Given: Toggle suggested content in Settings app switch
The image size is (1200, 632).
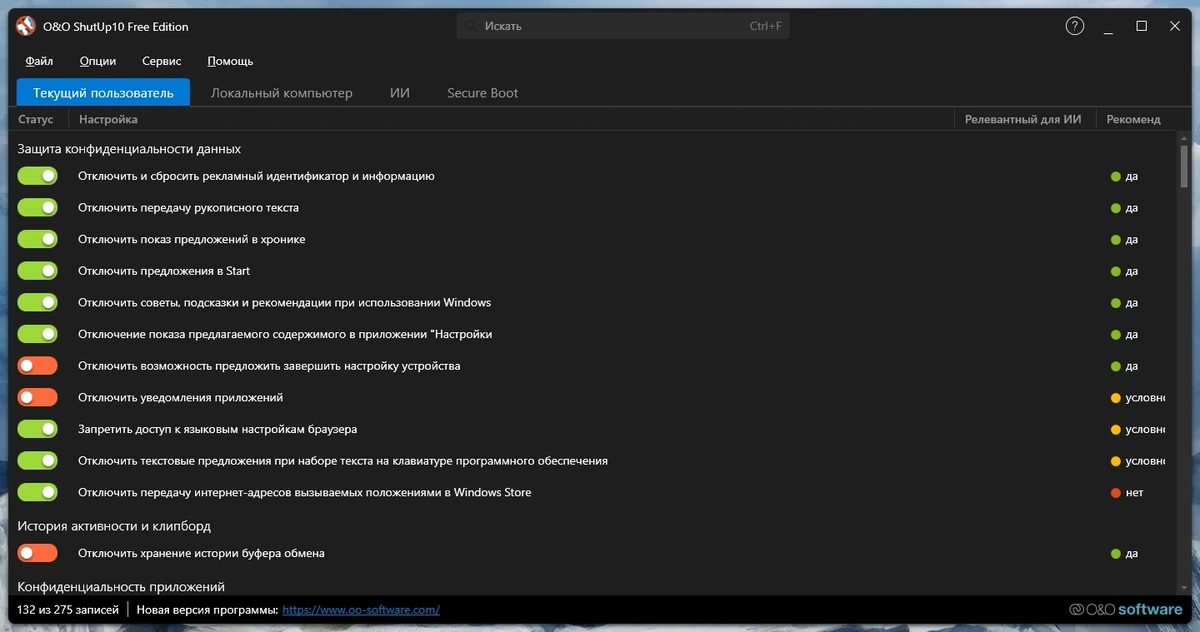Looking at the screenshot, I should point(38,334).
